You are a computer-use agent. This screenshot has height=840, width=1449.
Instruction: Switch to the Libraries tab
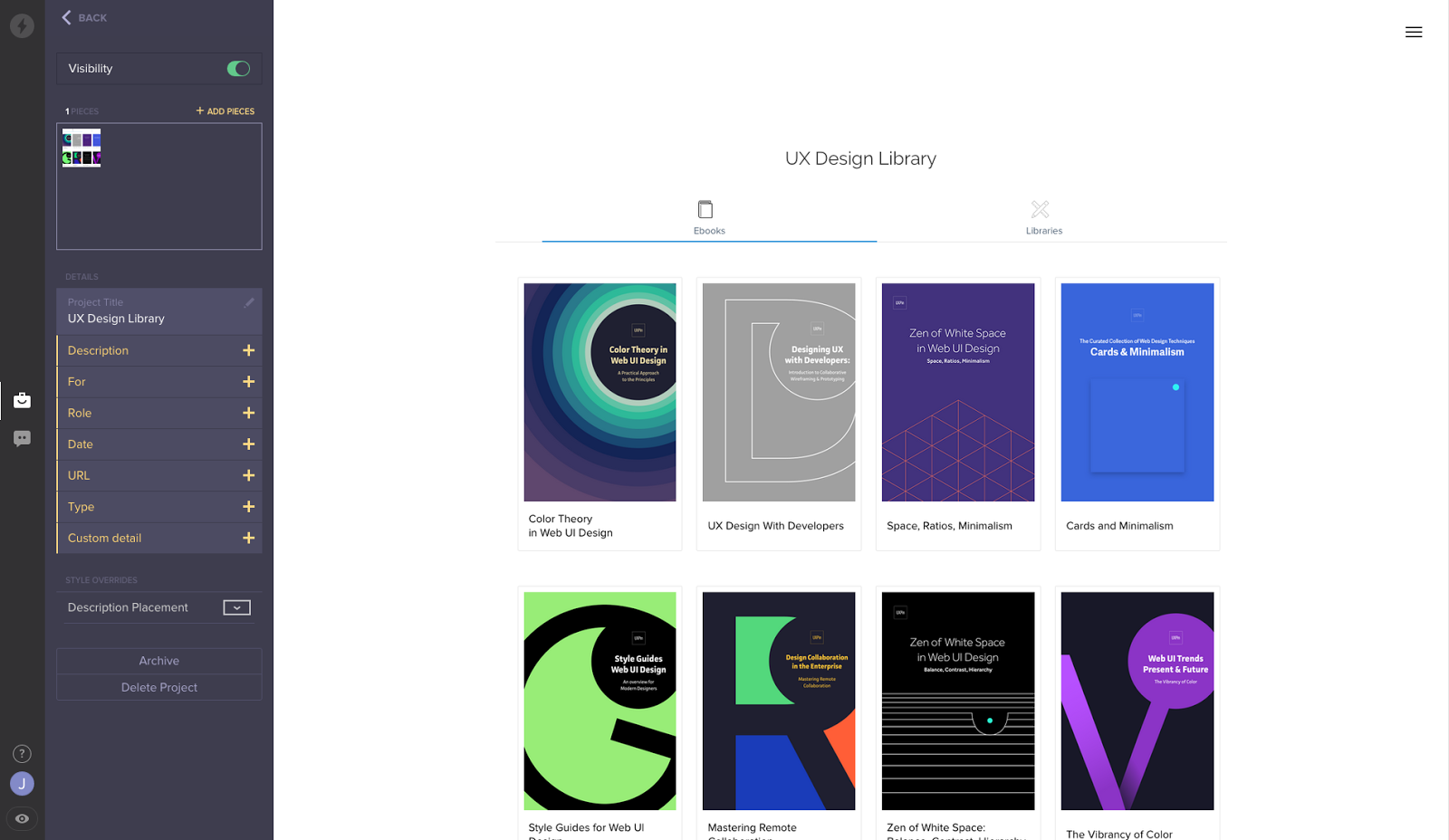point(1043,230)
